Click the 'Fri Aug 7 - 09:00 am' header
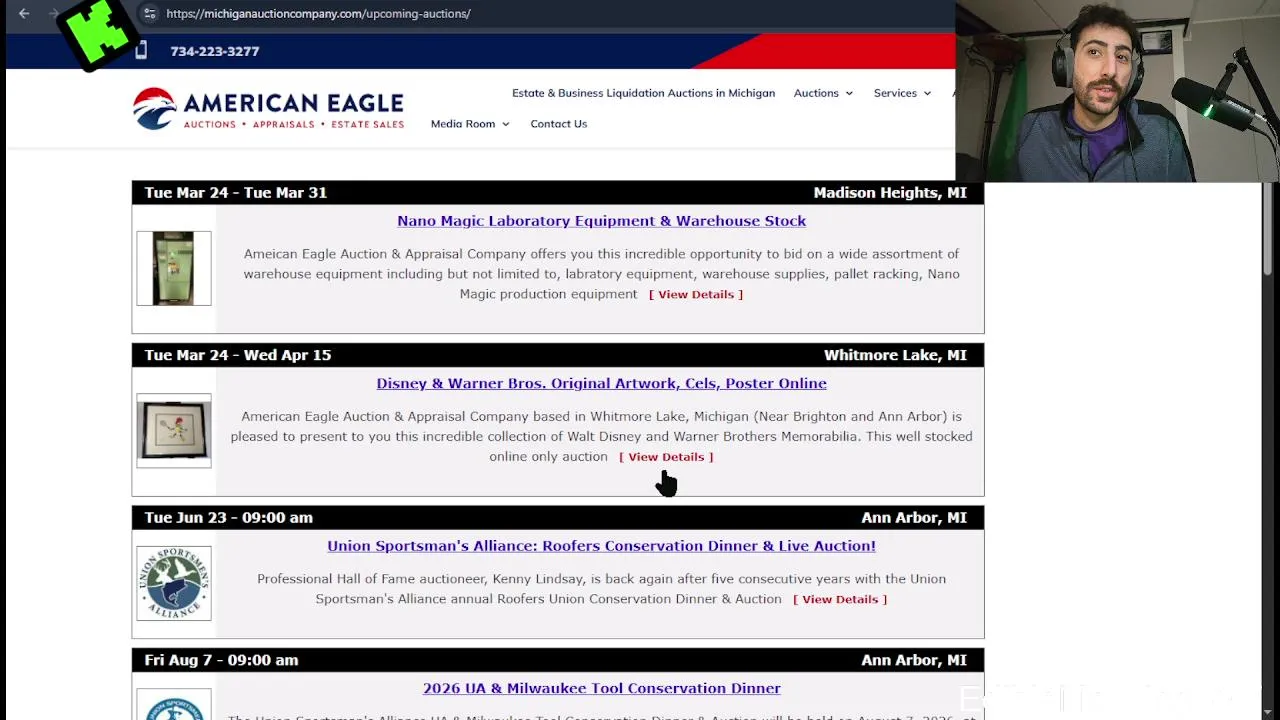 pos(221,660)
